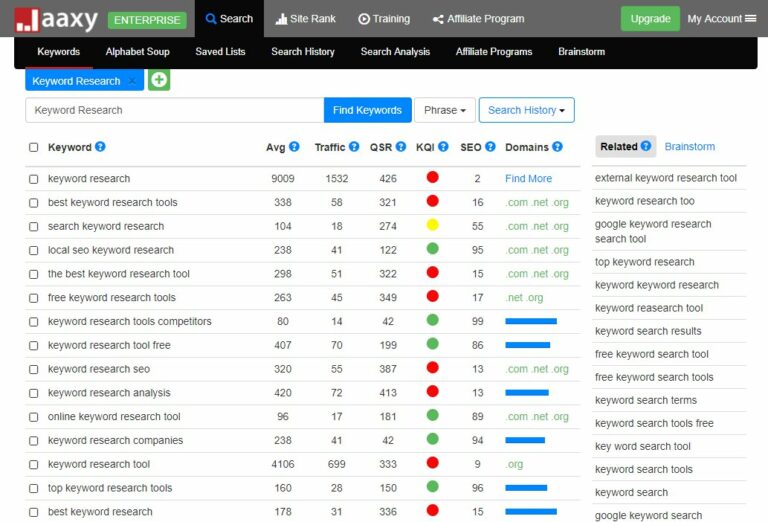Click green KQI dot for keyword research tool free
768x522 pixels.
coord(432,344)
